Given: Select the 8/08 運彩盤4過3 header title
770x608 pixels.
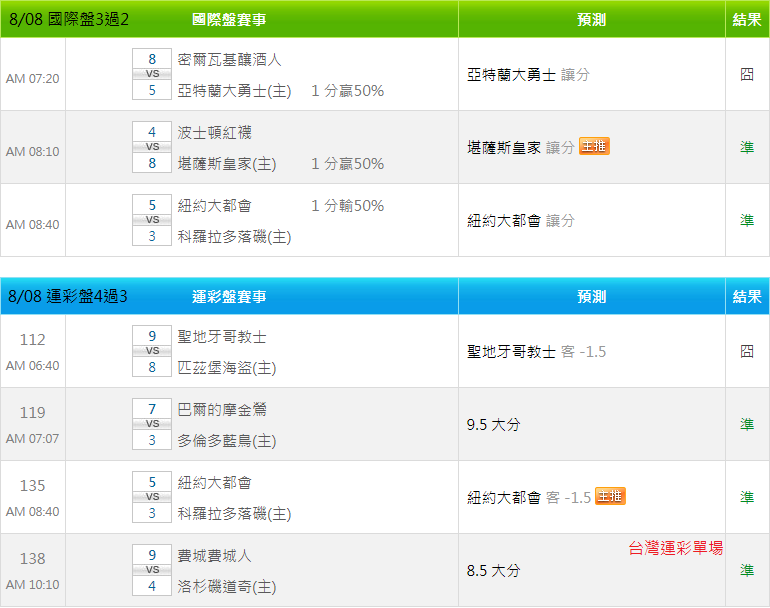Looking at the screenshot, I should 68,296.
